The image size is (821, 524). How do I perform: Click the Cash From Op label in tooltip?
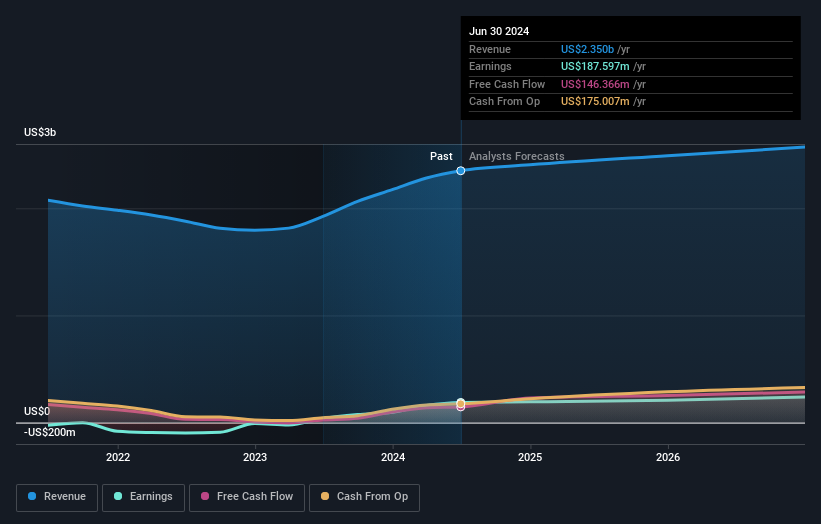pos(504,102)
